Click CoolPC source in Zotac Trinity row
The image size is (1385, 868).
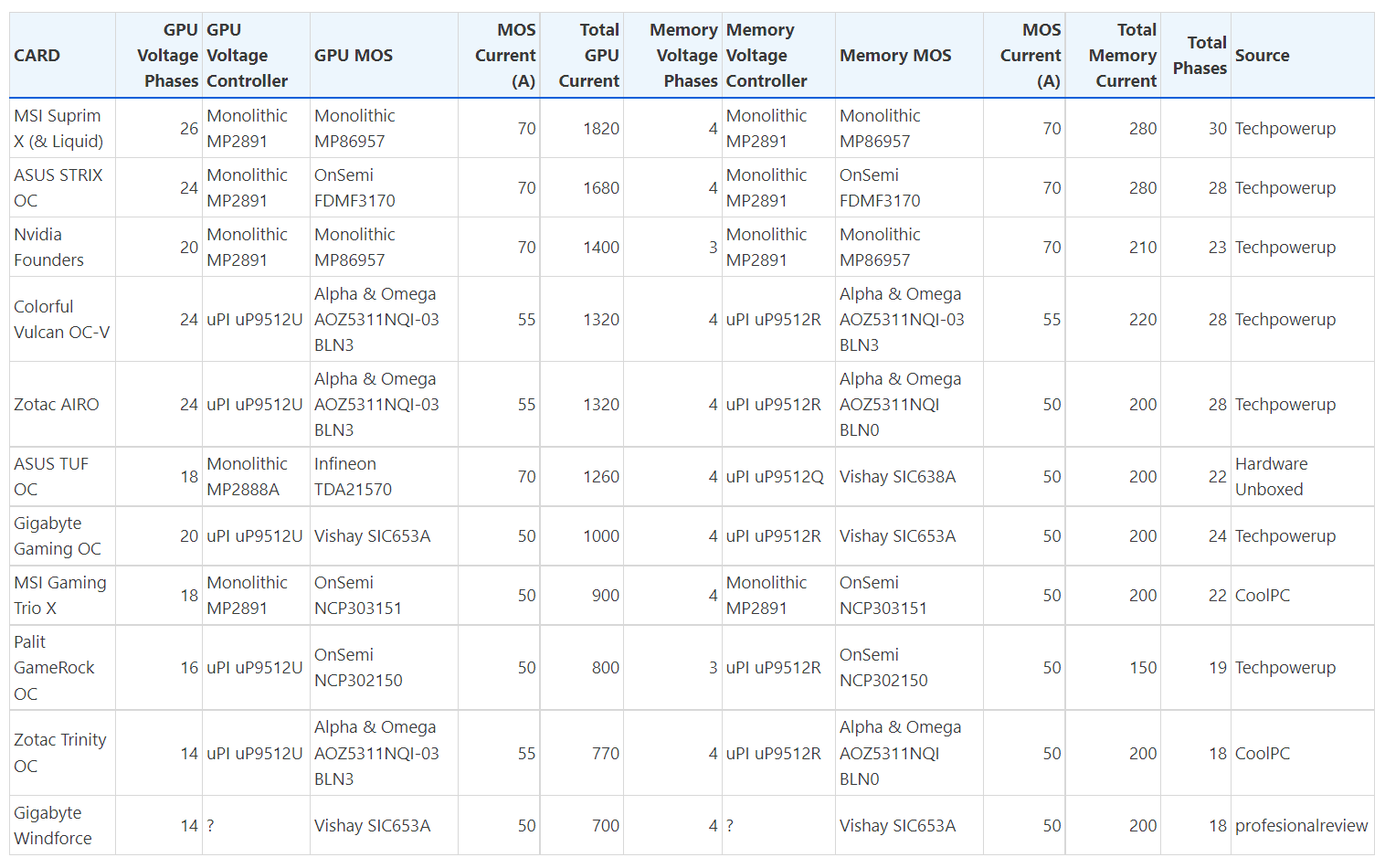click(x=1263, y=754)
